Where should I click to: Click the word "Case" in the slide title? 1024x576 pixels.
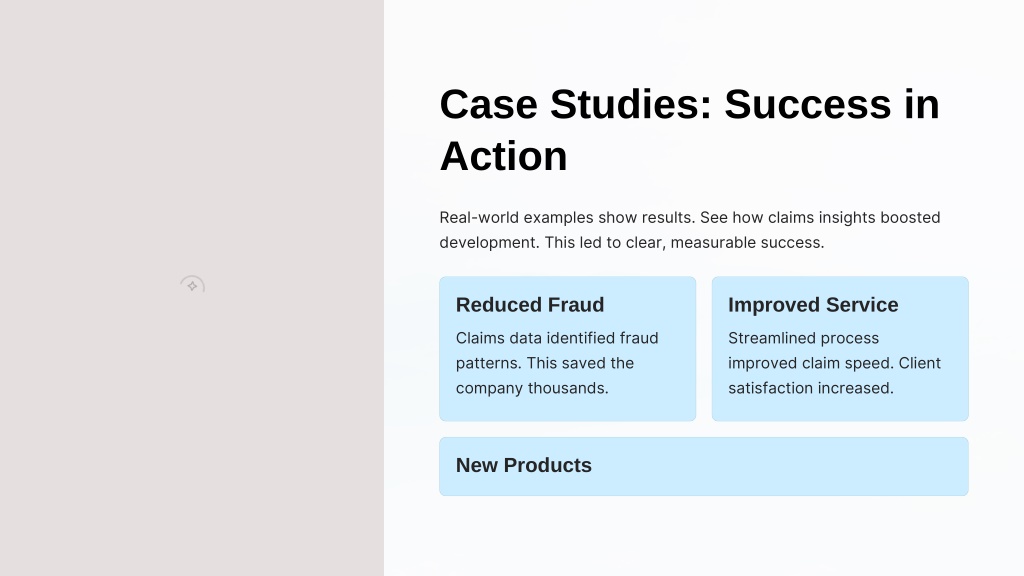[x=488, y=104]
